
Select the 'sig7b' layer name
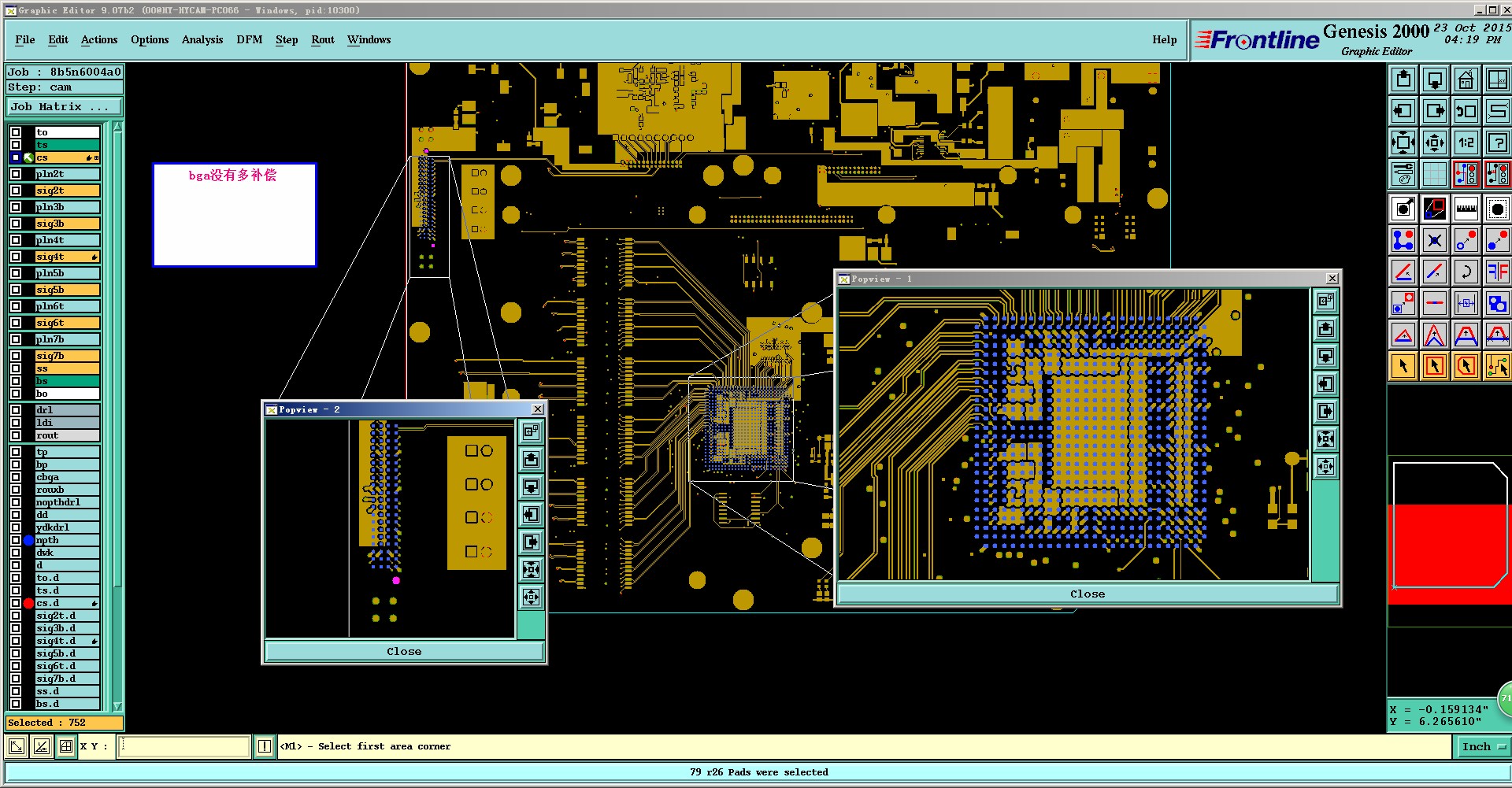pos(67,356)
